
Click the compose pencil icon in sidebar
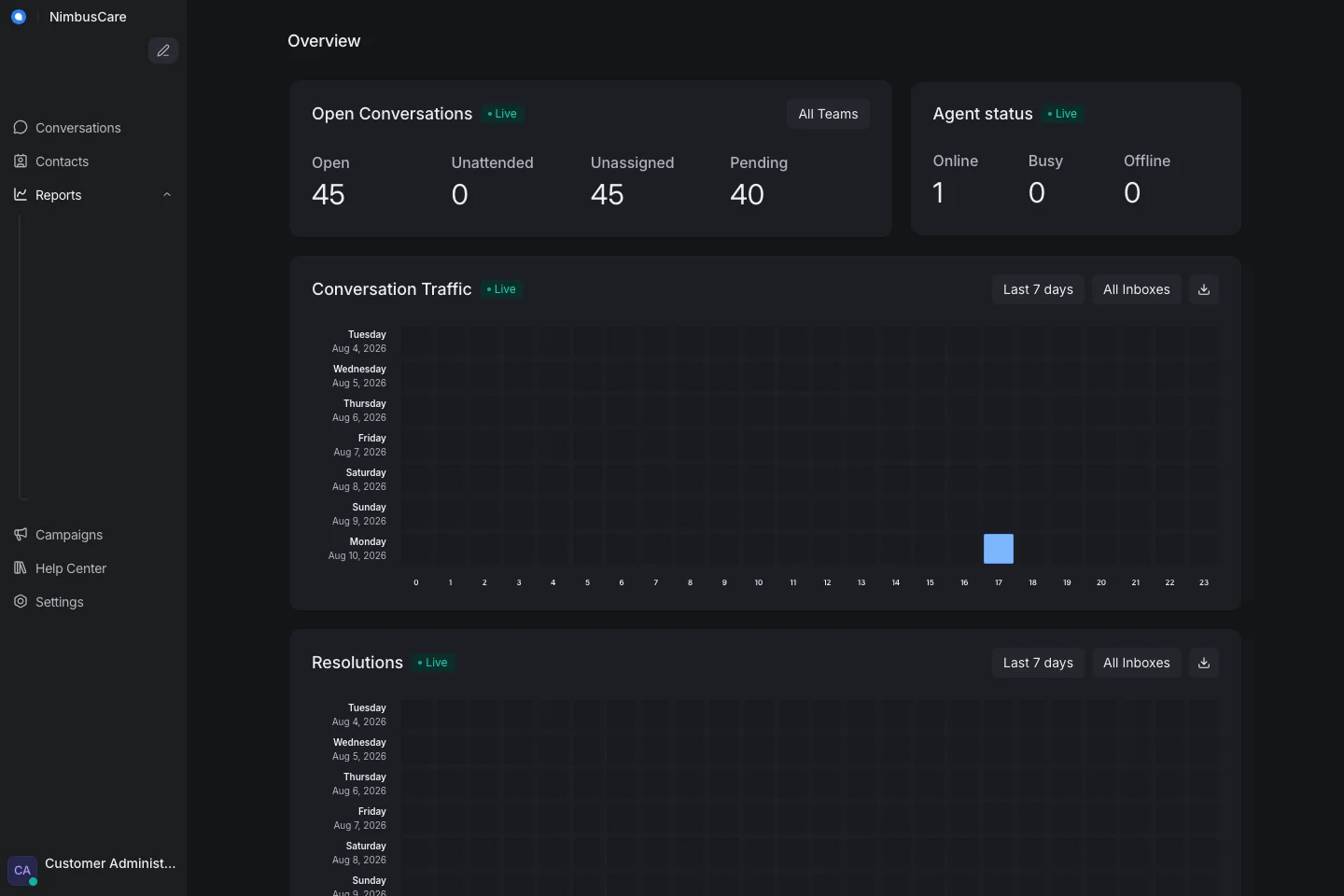pyautogui.click(x=163, y=50)
